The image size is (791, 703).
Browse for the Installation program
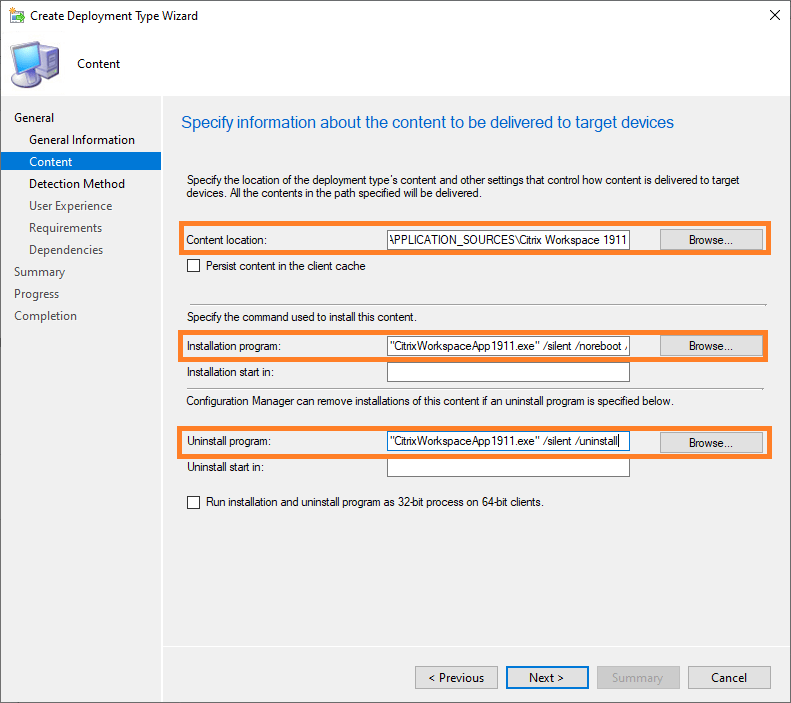click(711, 346)
